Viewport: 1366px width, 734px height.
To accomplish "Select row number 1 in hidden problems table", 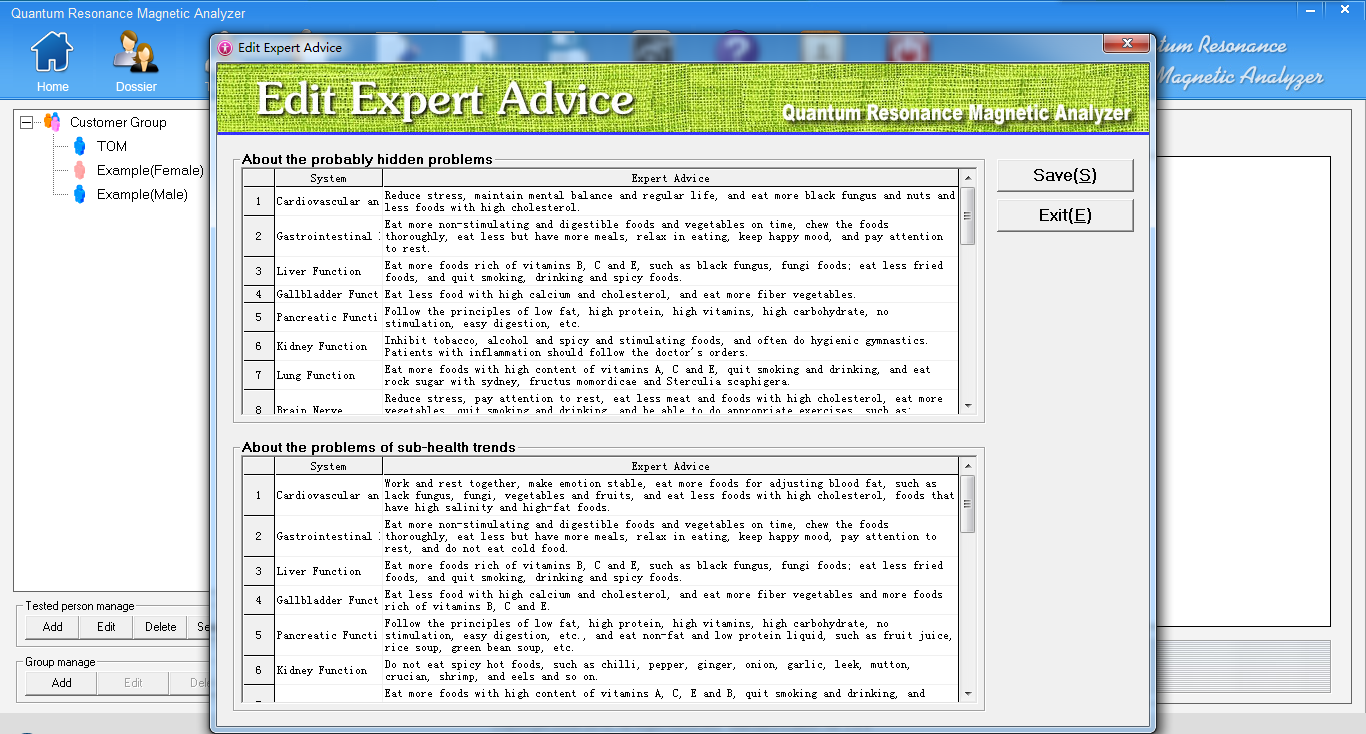I will pos(258,201).
